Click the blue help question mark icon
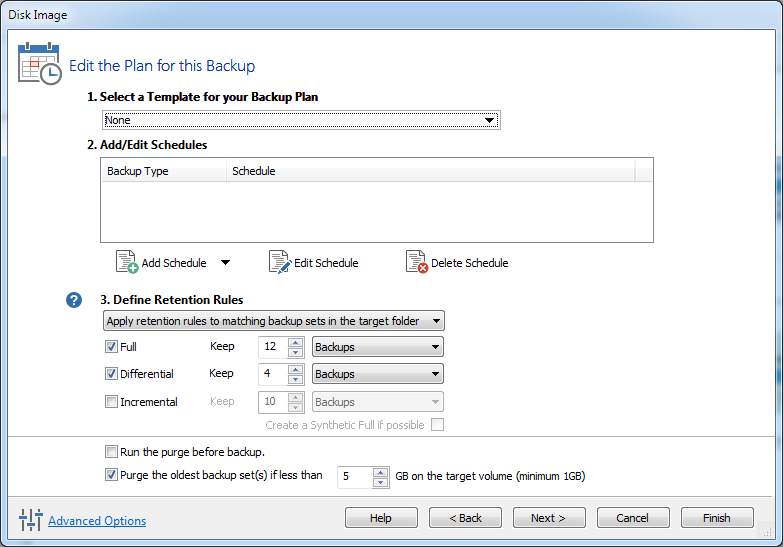Viewport: 783px width, 547px height. [74, 300]
